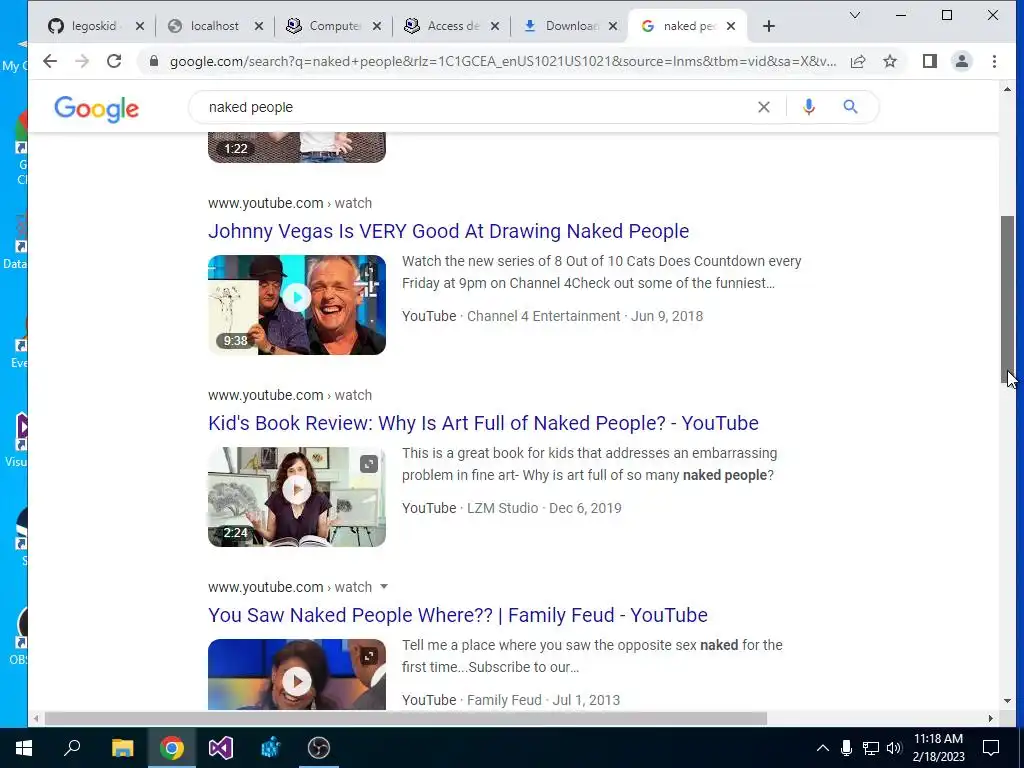Image resolution: width=1024 pixels, height=768 pixels.
Task: Click the page scroll down arrow
Action: [1007, 701]
